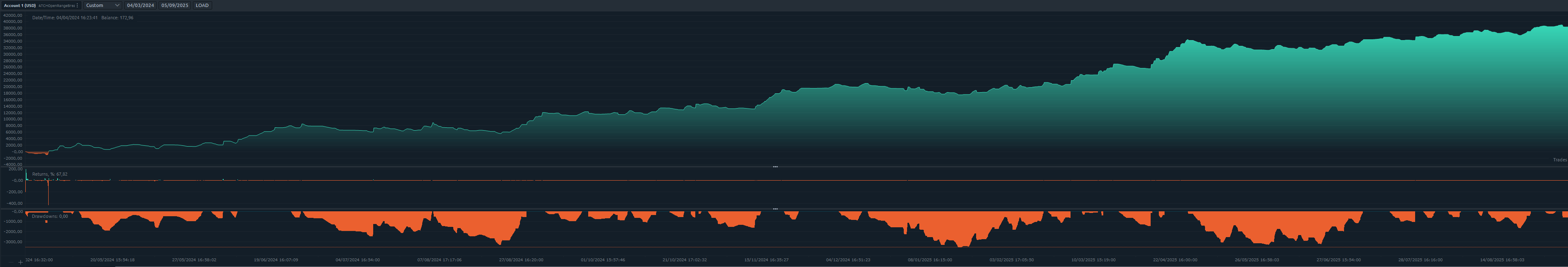Click the 42000,00 balance axis value
Image resolution: width=1568 pixels, height=267 pixels.
(12, 15)
